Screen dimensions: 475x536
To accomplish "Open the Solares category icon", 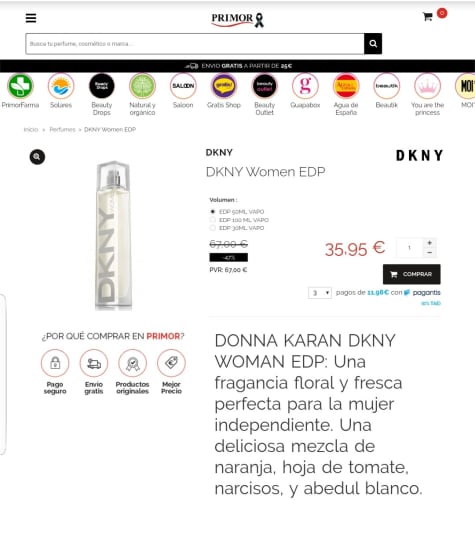I will point(61,86).
